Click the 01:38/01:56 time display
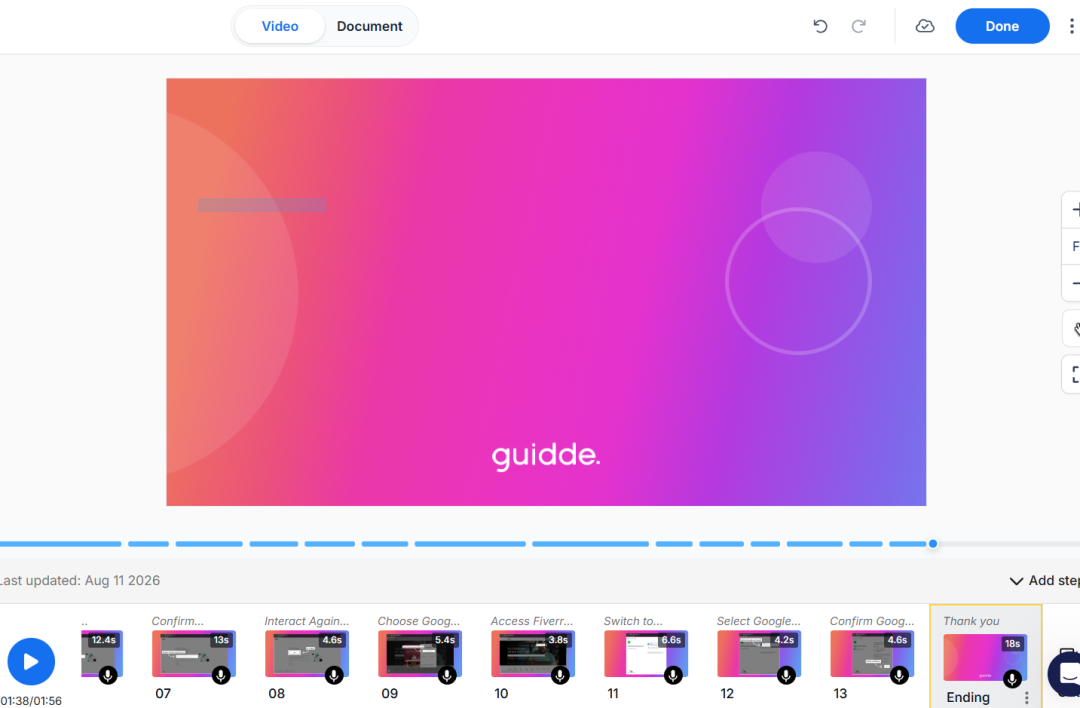 point(31,700)
